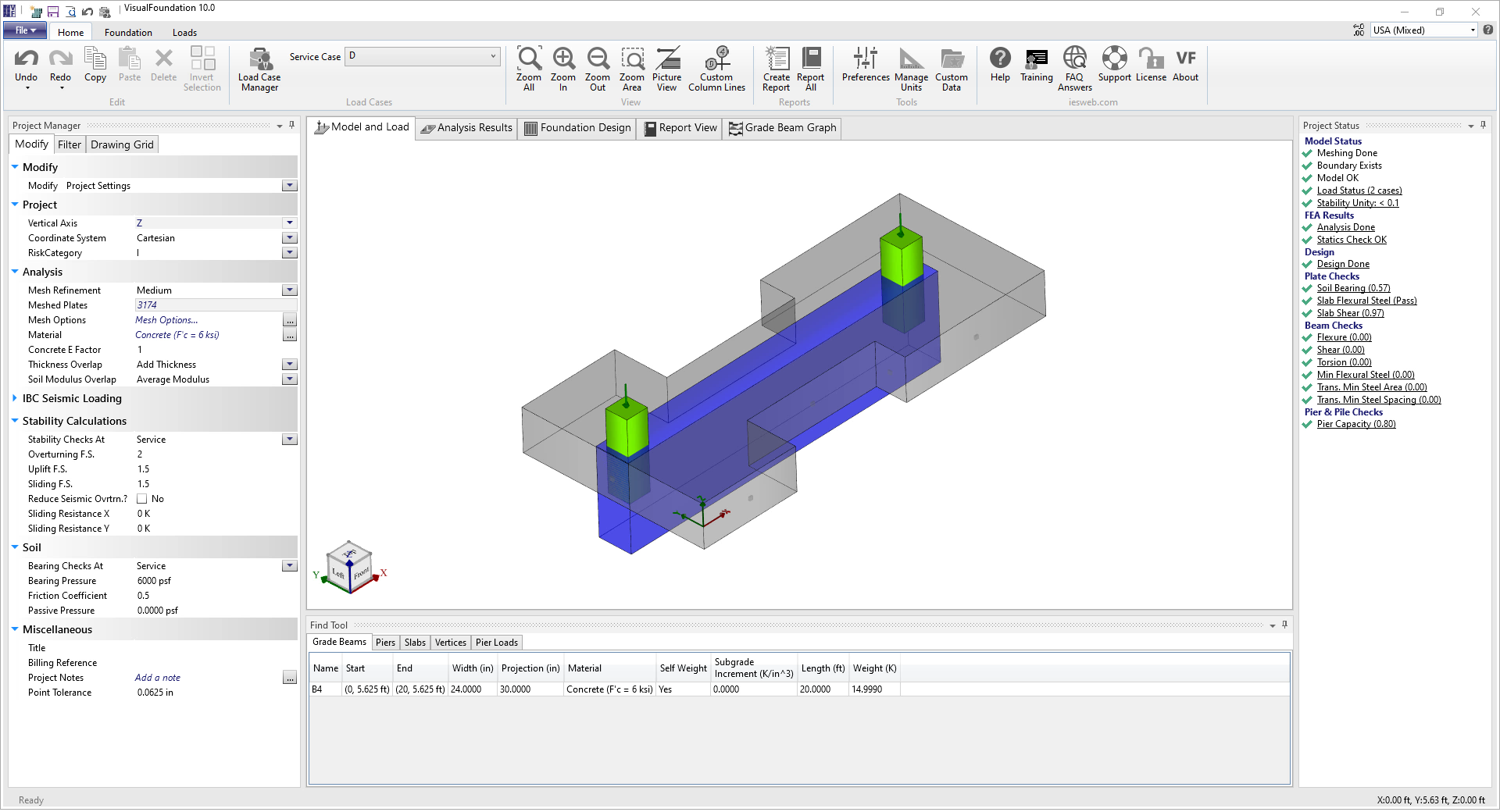1500x812 pixels.
Task: Open the Report View tab
Action: tap(680, 128)
